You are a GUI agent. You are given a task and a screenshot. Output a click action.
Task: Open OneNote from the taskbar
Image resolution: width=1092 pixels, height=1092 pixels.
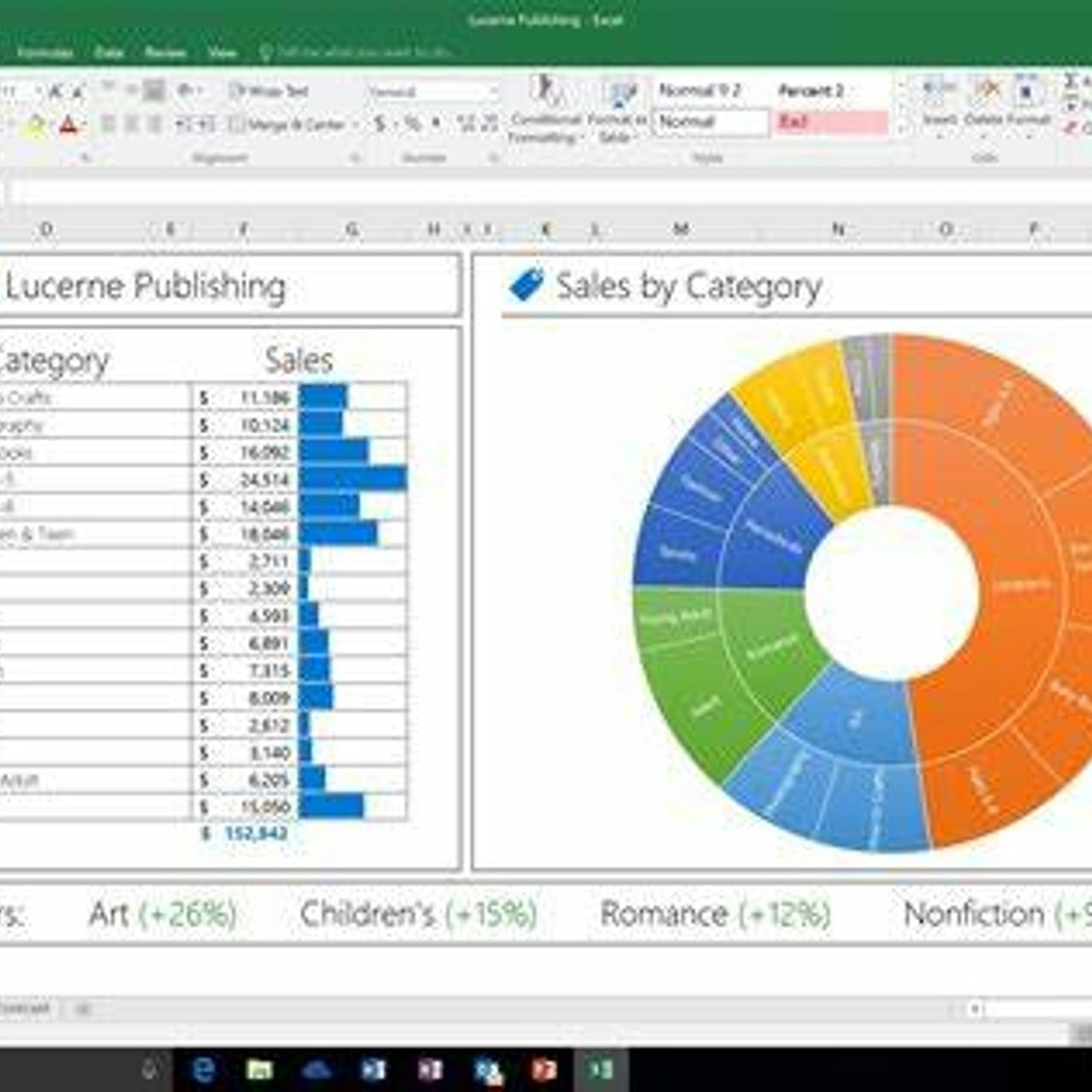click(x=430, y=1069)
